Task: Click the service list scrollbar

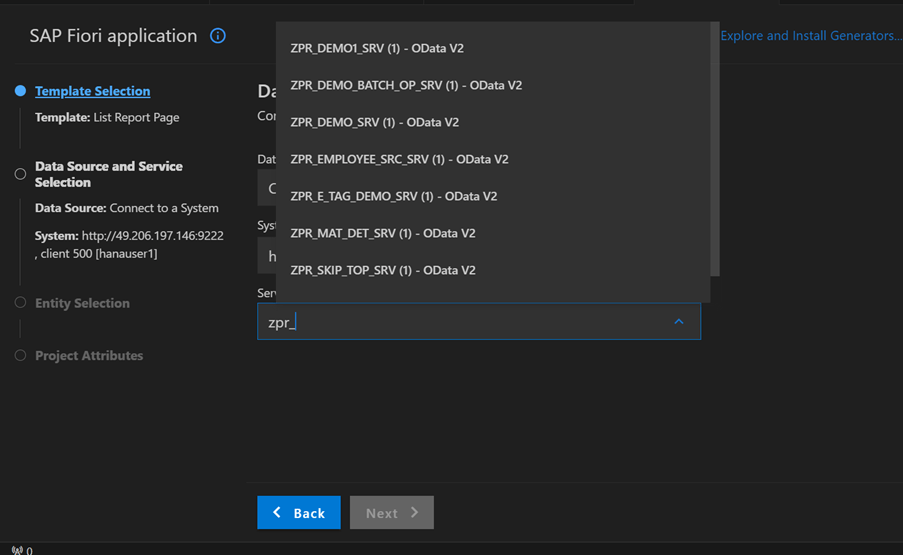Action: (x=715, y=149)
